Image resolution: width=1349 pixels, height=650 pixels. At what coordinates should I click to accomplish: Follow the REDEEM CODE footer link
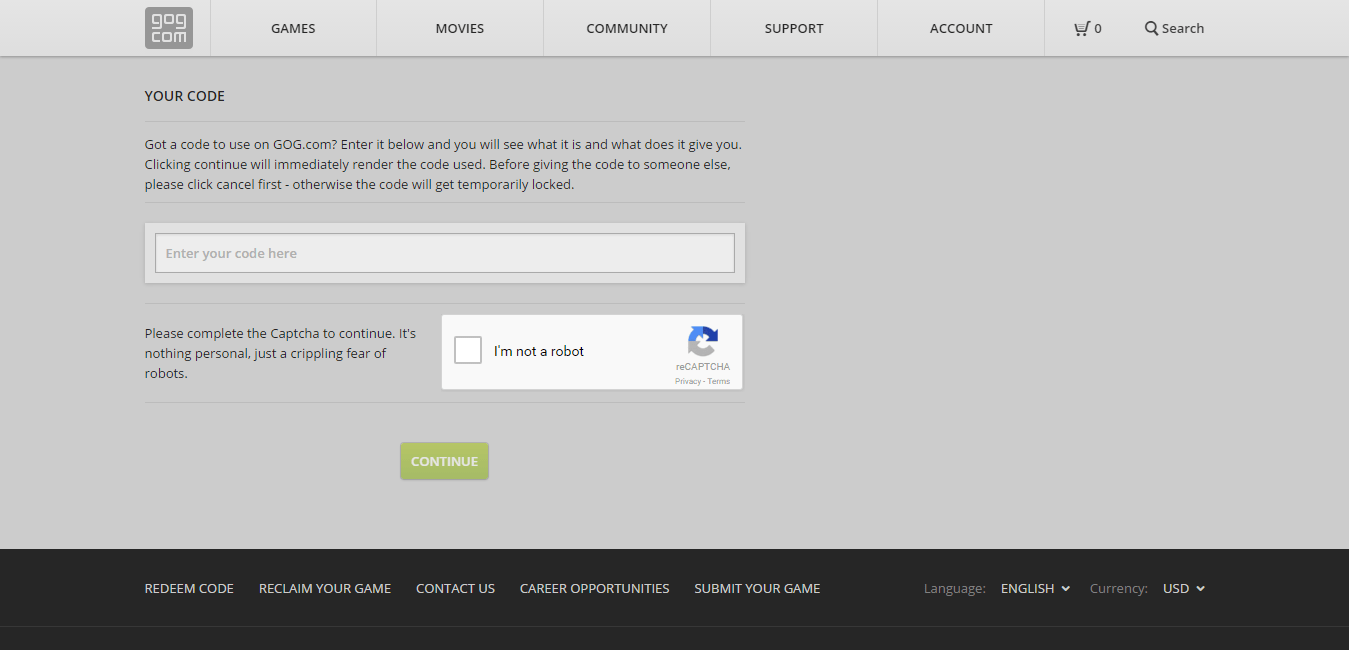tap(189, 588)
